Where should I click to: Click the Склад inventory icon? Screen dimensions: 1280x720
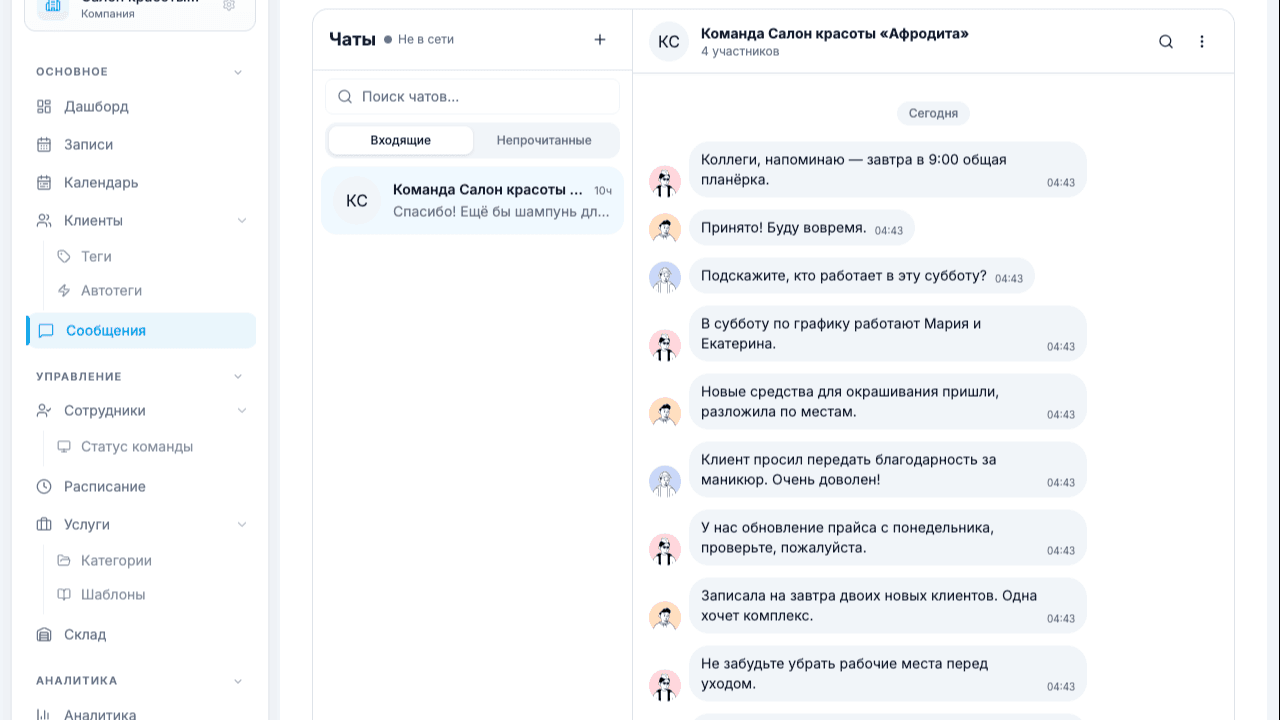[43, 634]
